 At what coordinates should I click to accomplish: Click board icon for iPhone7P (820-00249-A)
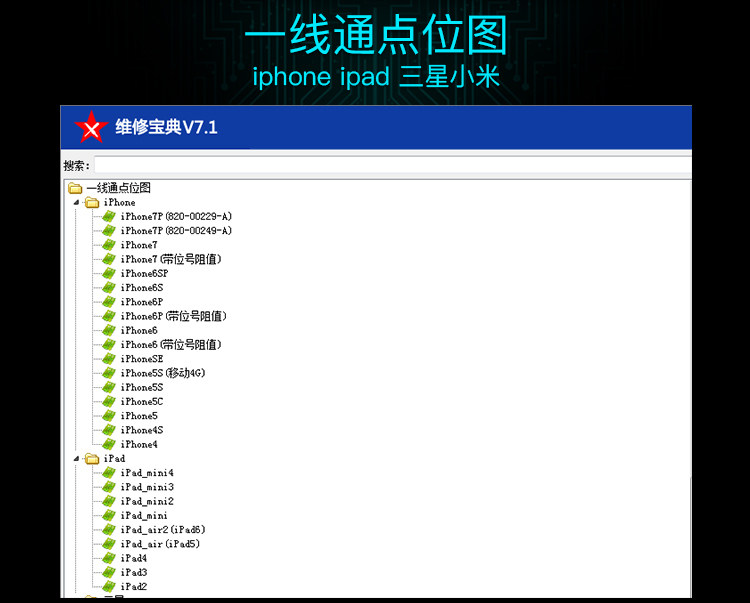[109, 231]
